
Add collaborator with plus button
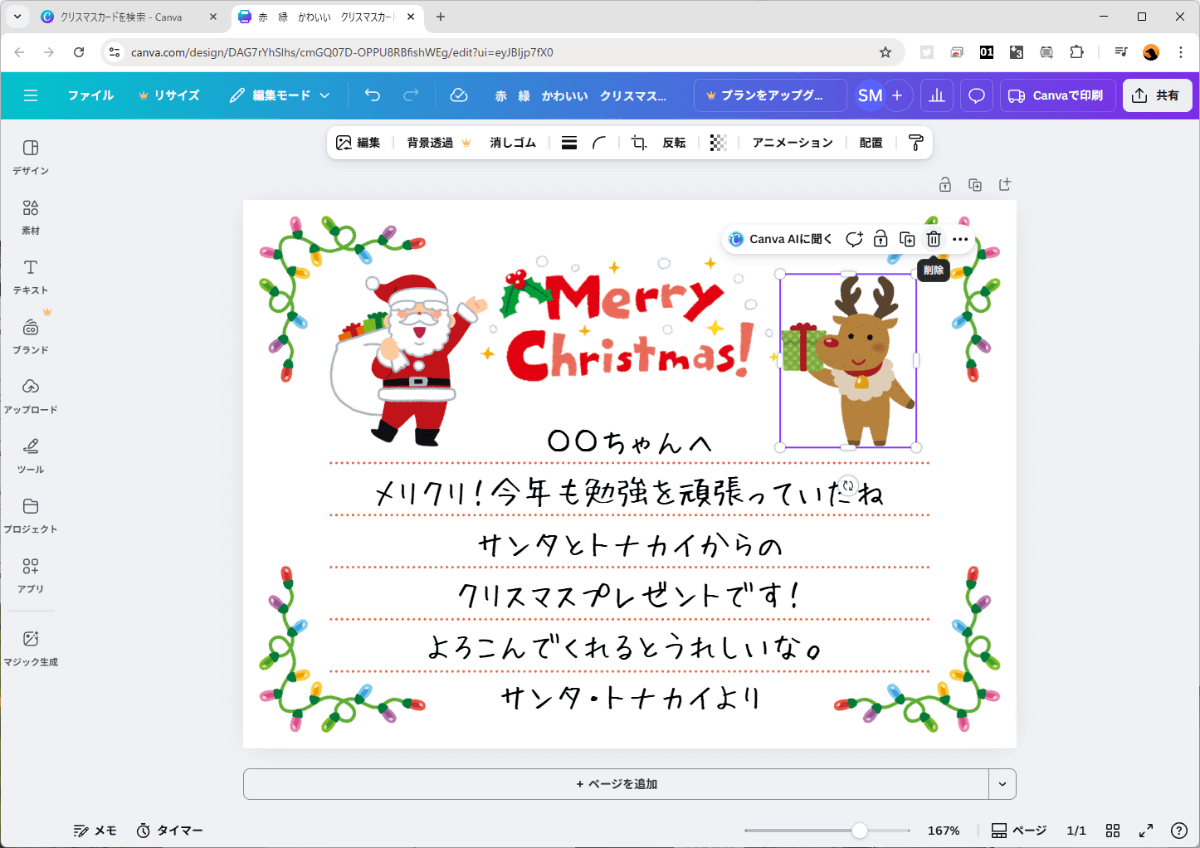pyautogui.click(x=897, y=95)
